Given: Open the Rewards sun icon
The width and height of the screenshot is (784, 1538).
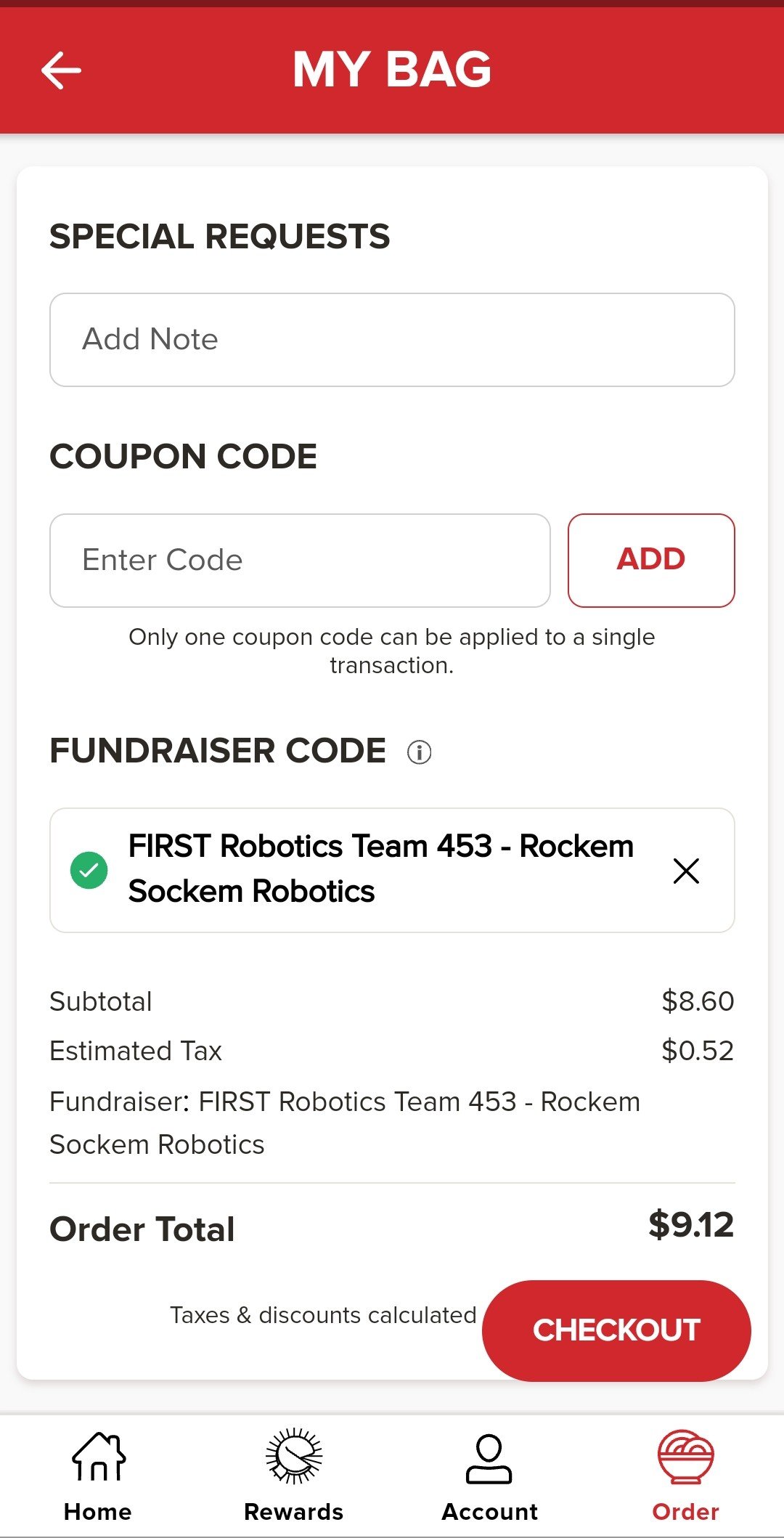Looking at the screenshot, I should click(x=294, y=1456).
